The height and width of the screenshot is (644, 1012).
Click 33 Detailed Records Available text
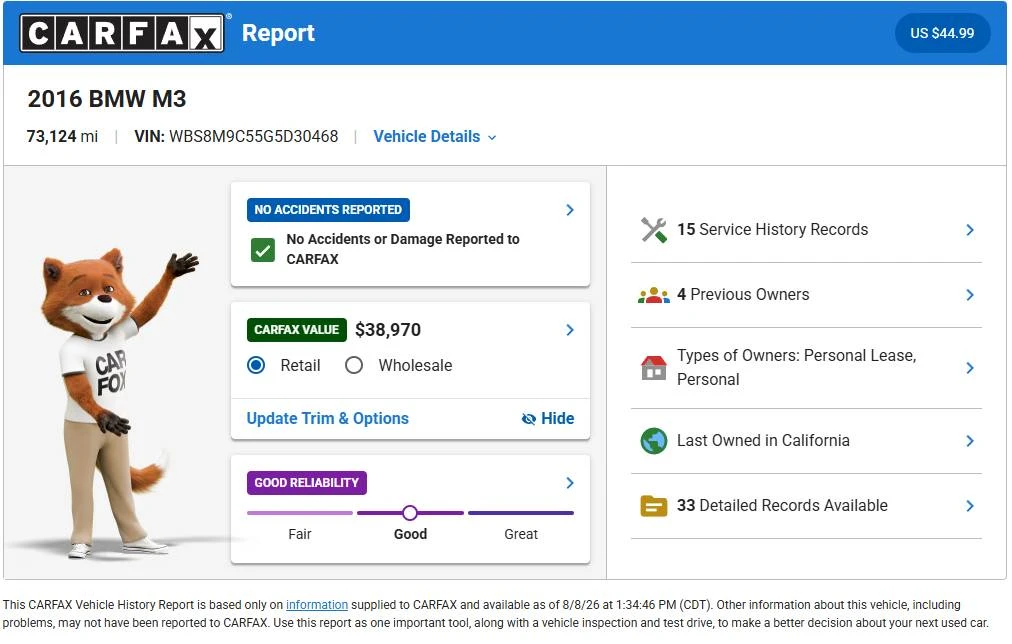[x=782, y=506]
